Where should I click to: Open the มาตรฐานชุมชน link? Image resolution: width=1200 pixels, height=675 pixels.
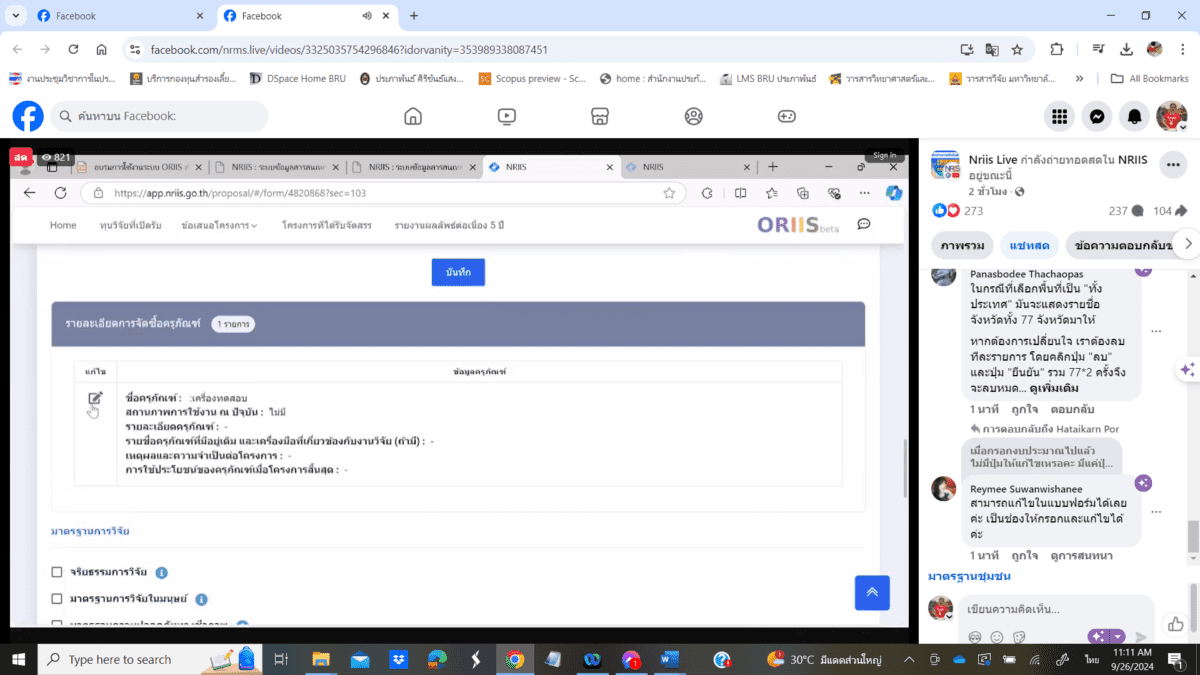(x=969, y=576)
